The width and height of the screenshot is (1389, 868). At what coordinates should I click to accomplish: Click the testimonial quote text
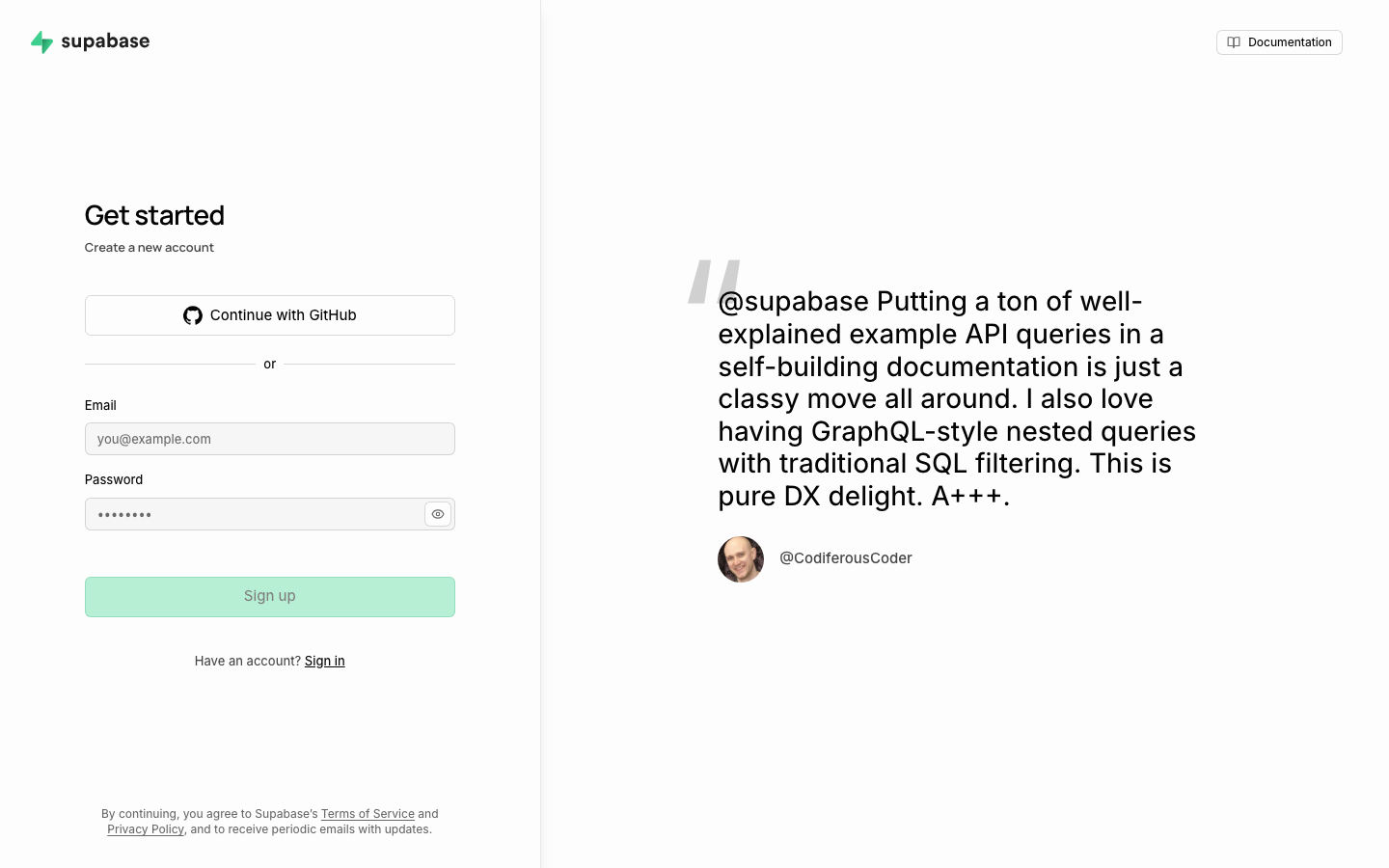pos(957,398)
